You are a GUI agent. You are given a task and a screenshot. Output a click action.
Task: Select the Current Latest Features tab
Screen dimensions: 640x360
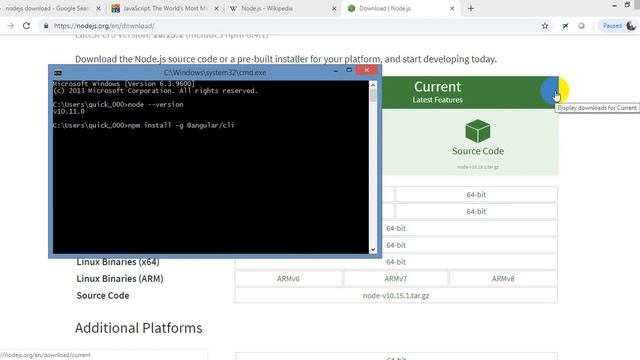437,92
